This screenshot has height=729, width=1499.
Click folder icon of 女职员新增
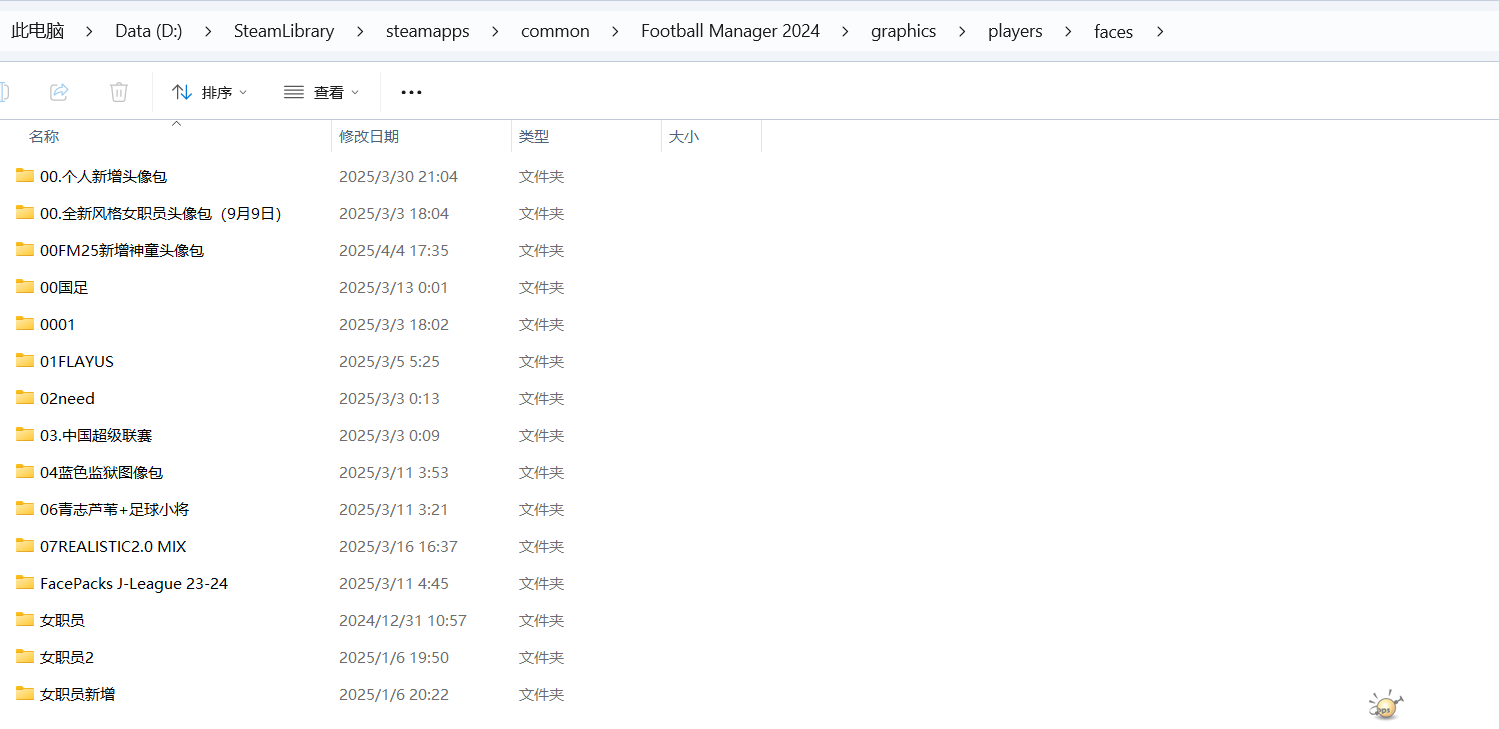click(x=25, y=694)
